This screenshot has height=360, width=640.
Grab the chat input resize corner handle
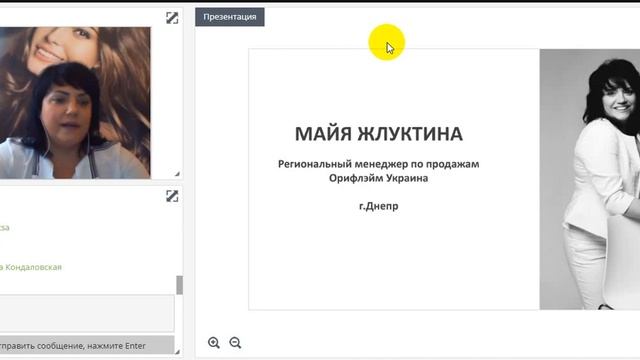pos(177,351)
